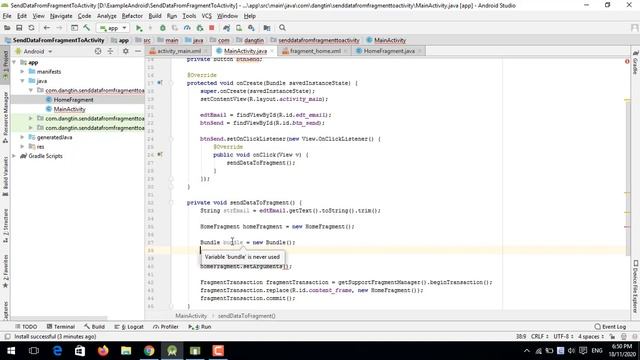
Task: Expand the res folder
Action: [22, 147]
